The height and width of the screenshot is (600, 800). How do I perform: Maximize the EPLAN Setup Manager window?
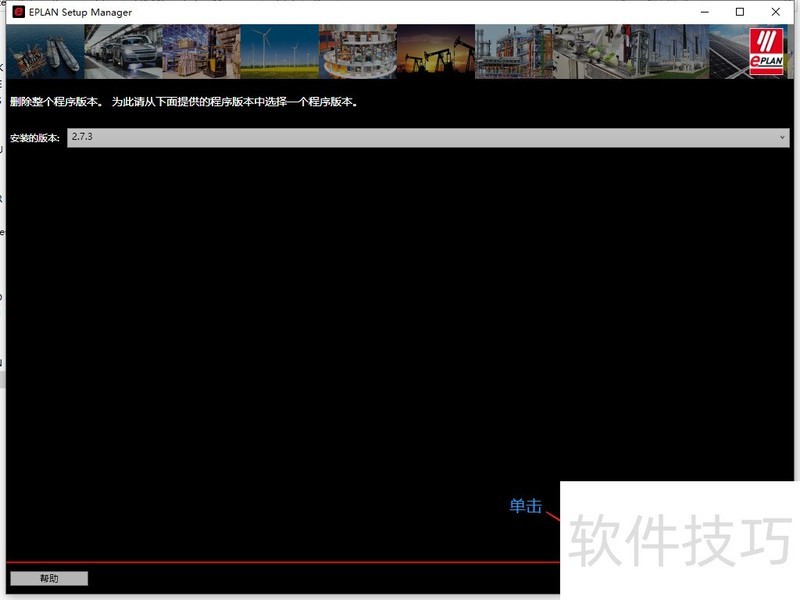(740, 12)
